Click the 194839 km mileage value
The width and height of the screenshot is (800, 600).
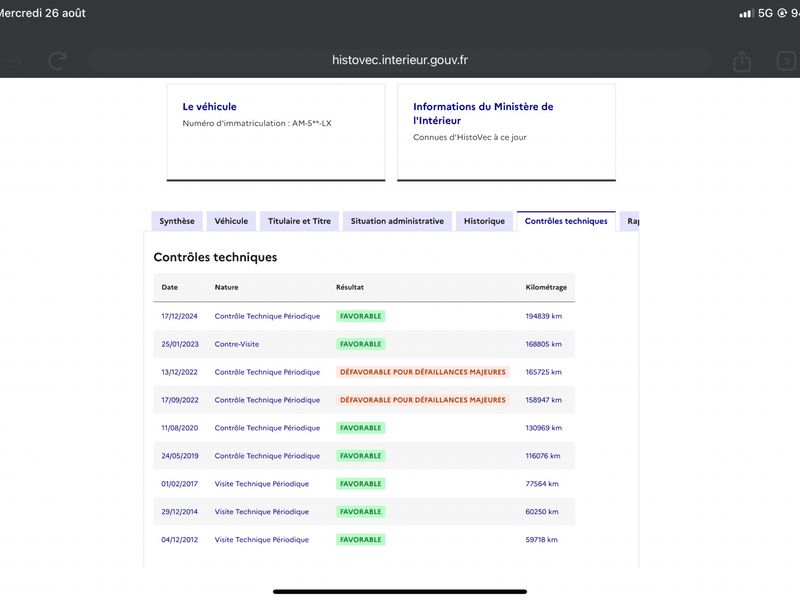[x=543, y=316]
